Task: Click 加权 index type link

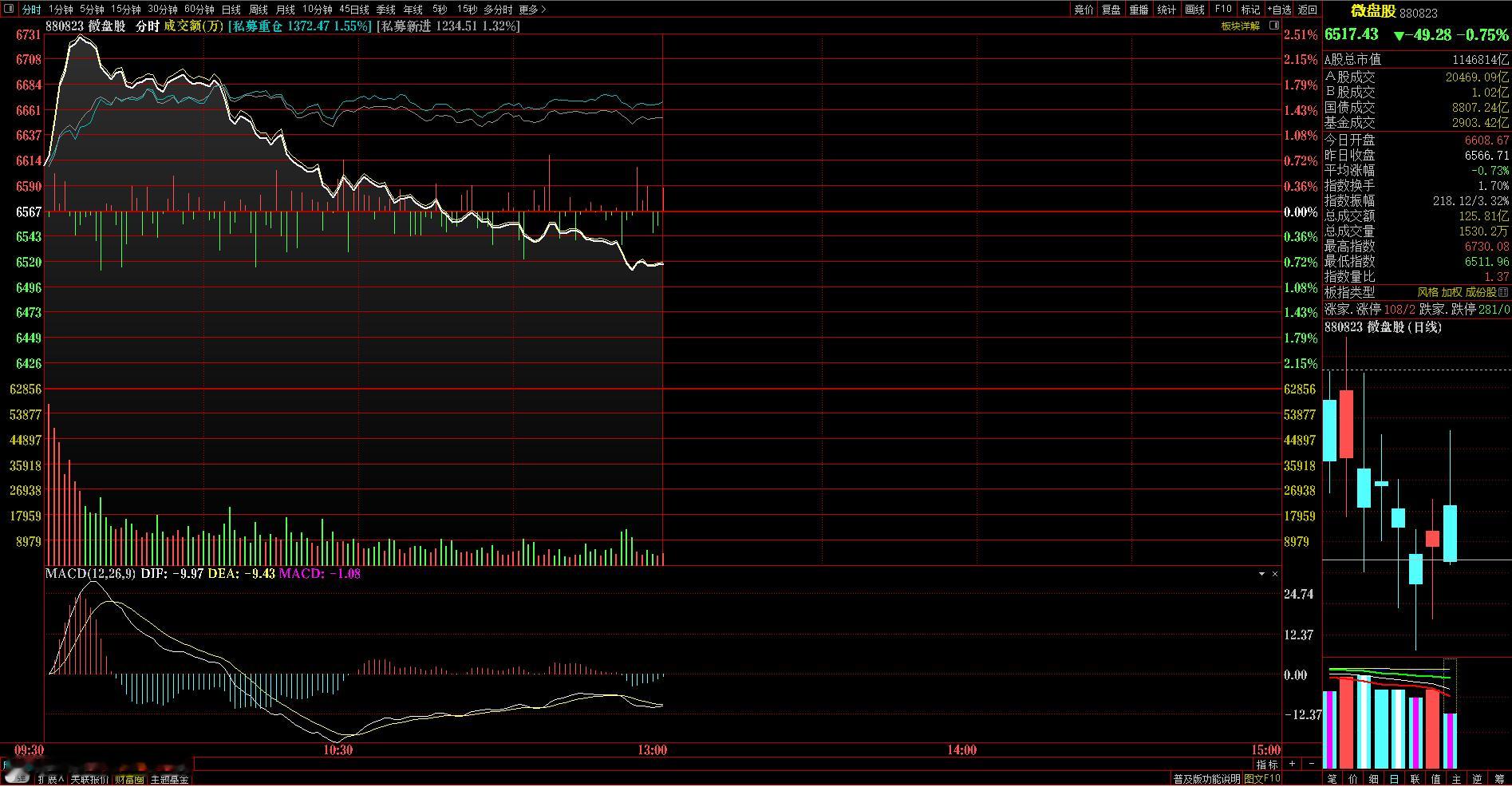Action: tap(1451, 293)
